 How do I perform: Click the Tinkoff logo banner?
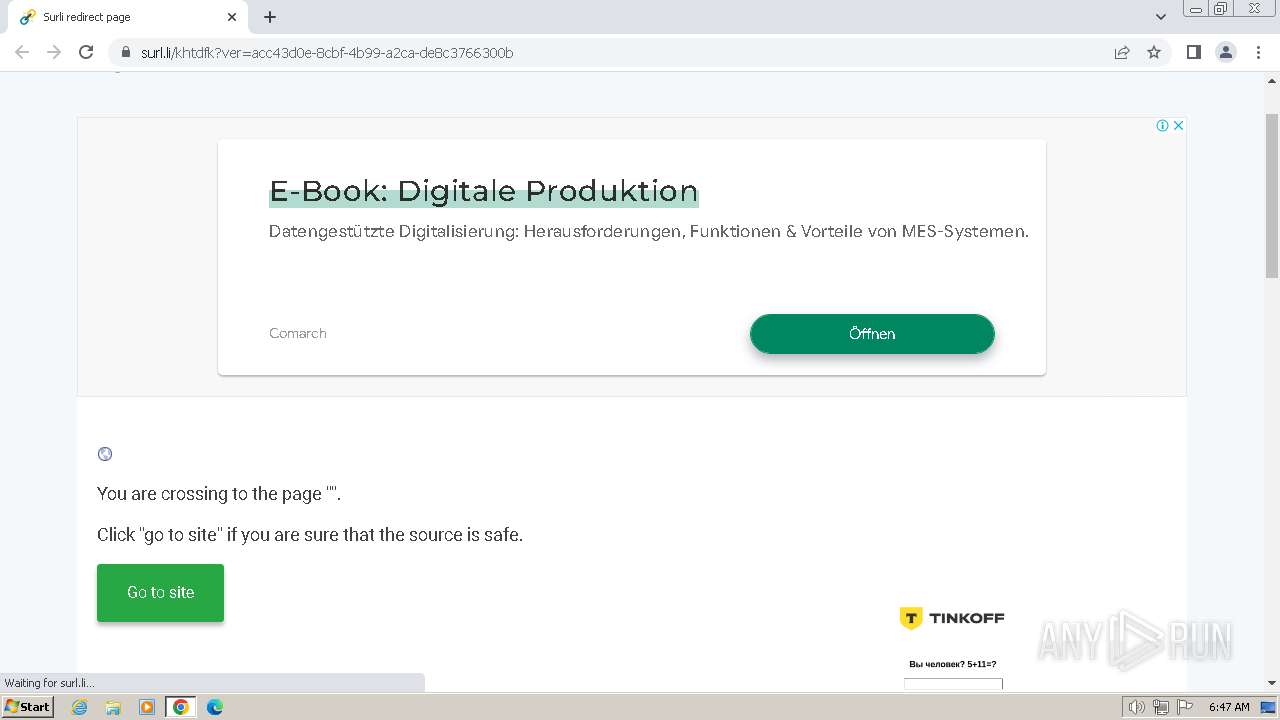952,618
